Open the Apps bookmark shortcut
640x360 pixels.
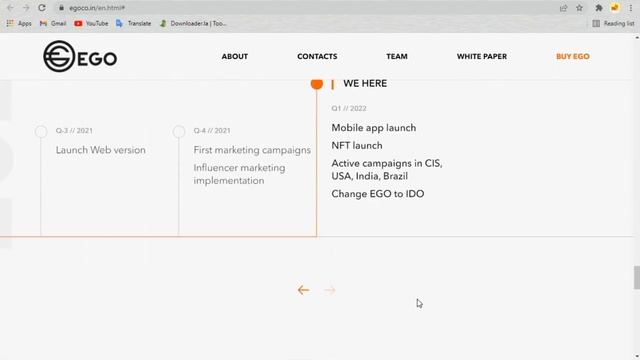pyautogui.click(x=19, y=24)
